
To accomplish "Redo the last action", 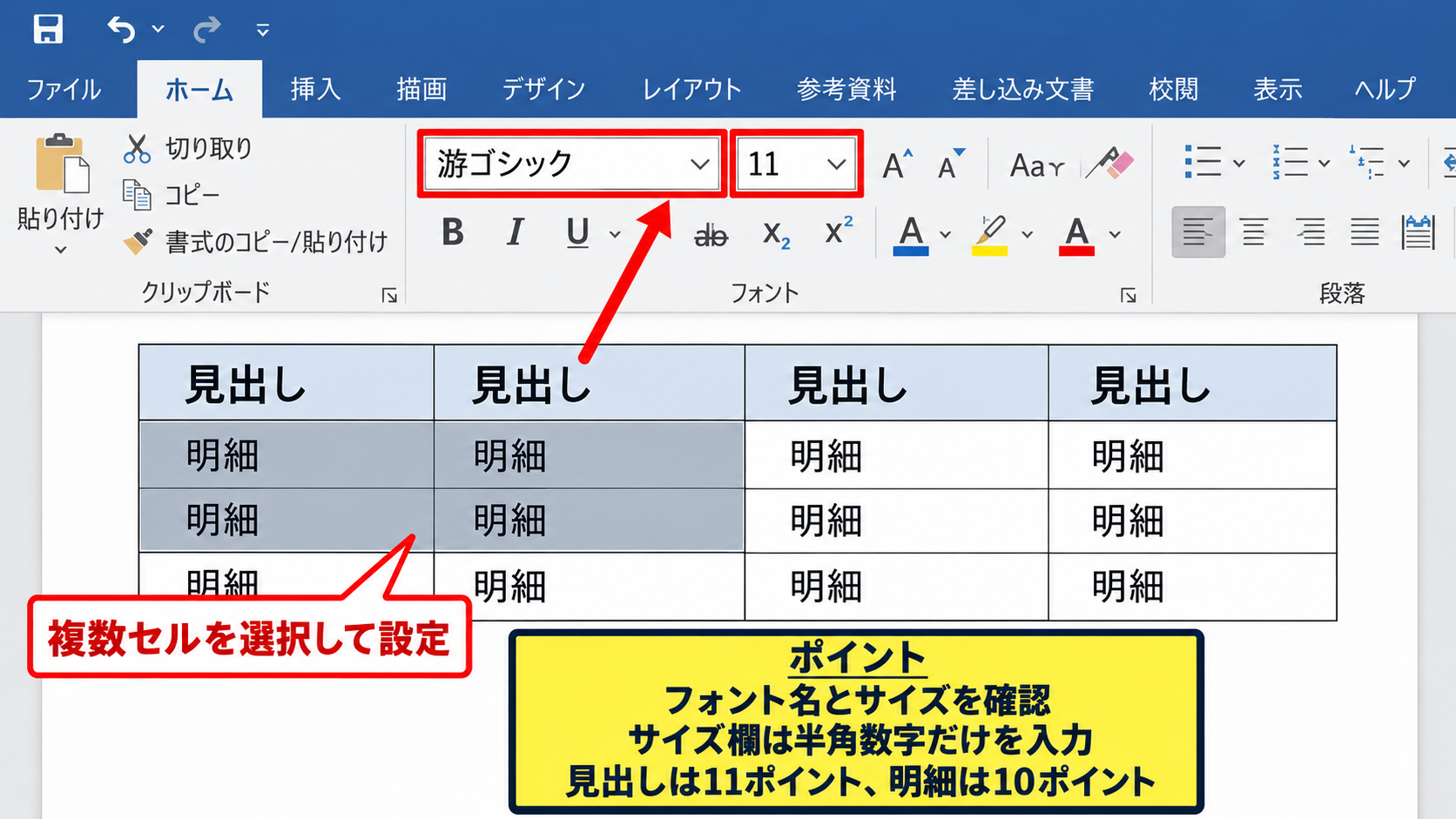I will pos(207,30).
